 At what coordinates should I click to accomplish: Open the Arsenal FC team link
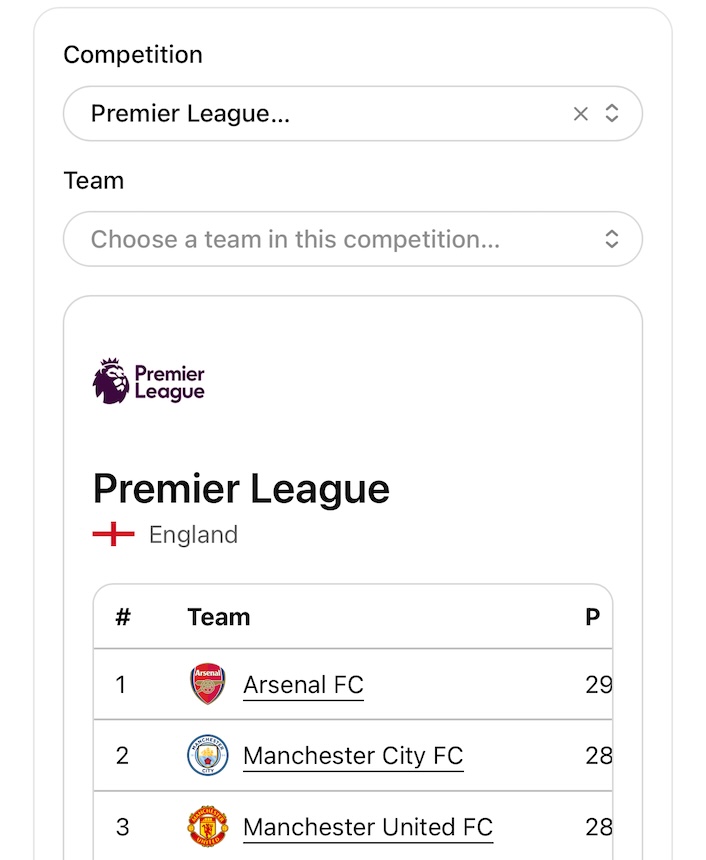303,685
